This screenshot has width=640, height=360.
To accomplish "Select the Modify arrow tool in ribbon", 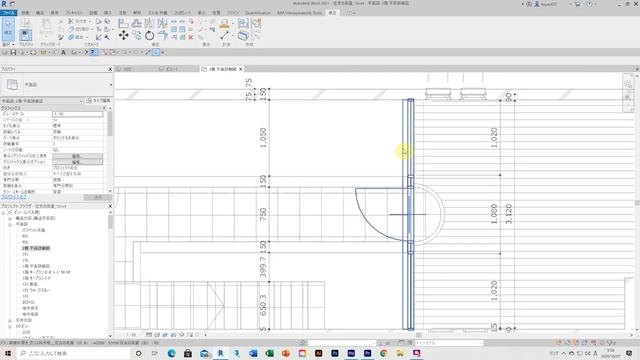I will pyautogui.click(x=8, y=29).
